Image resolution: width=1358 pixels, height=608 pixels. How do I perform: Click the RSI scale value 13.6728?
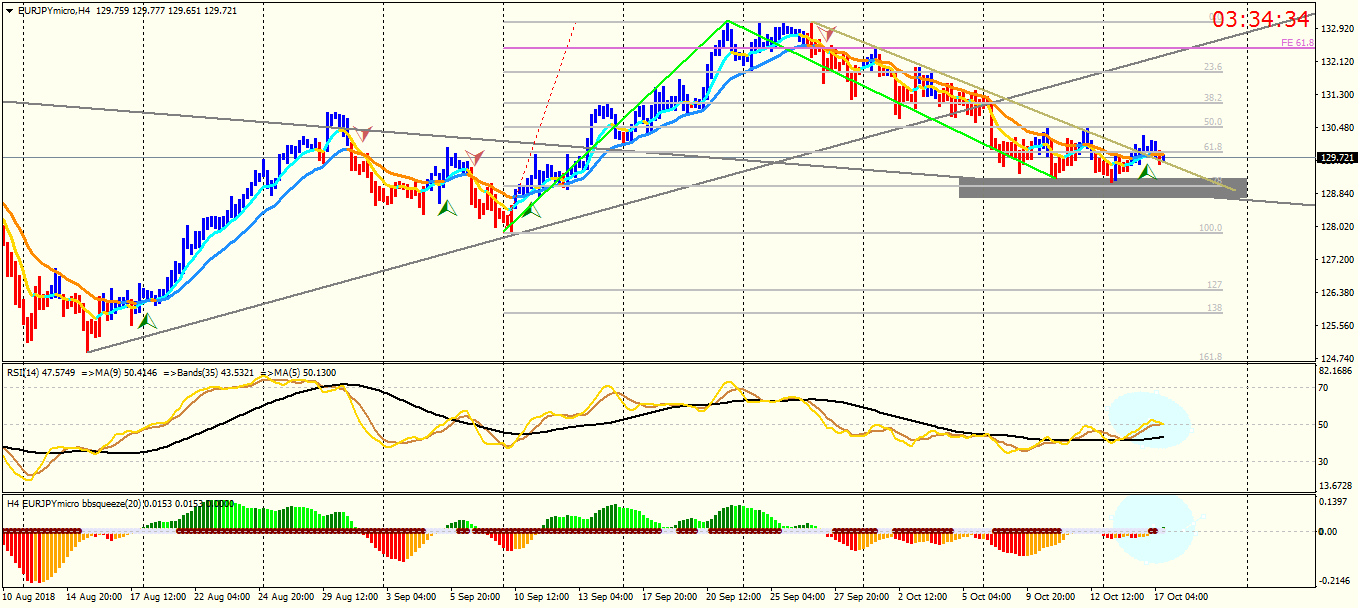(x=1338, y=486)
